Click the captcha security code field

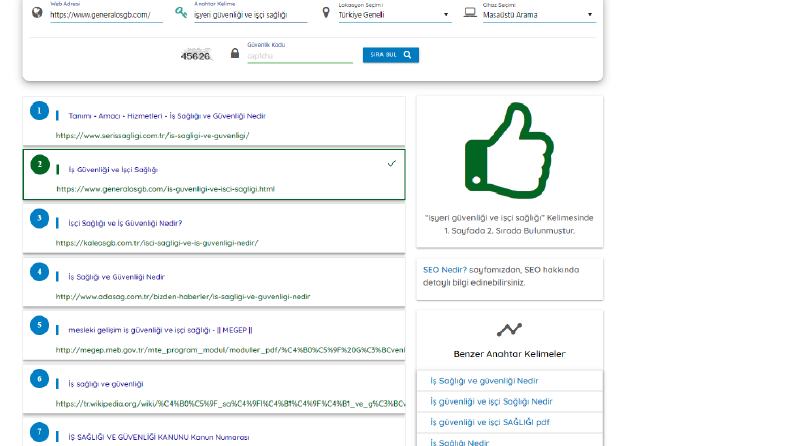click(299, 56)
